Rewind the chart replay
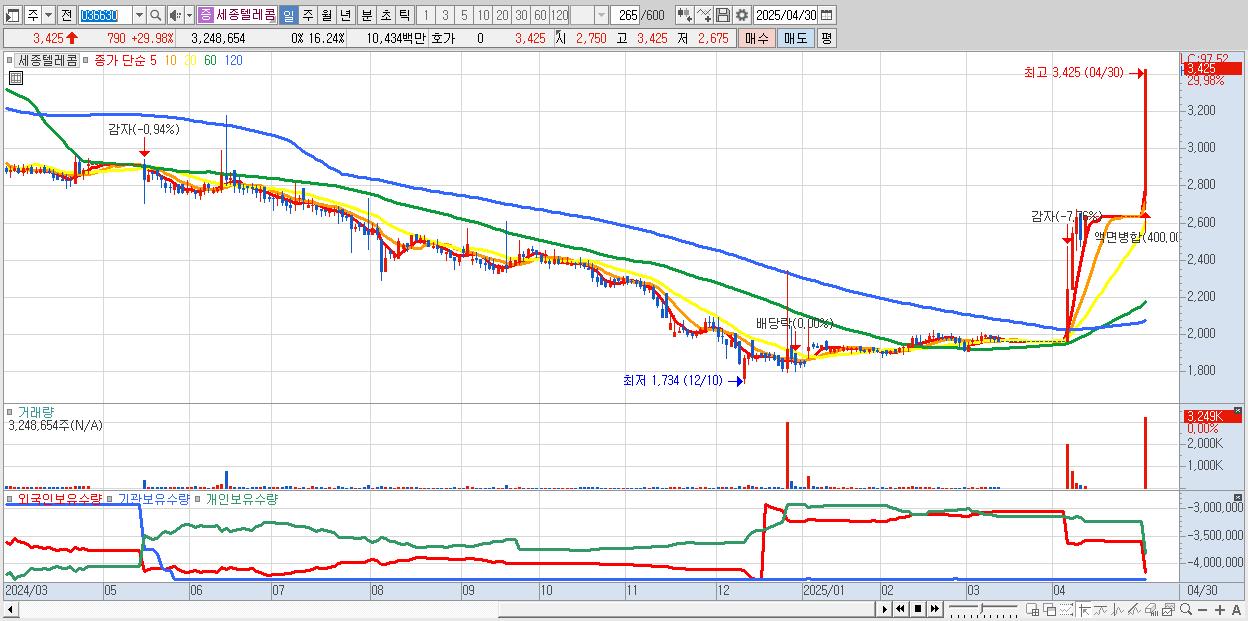 [900, 609]
